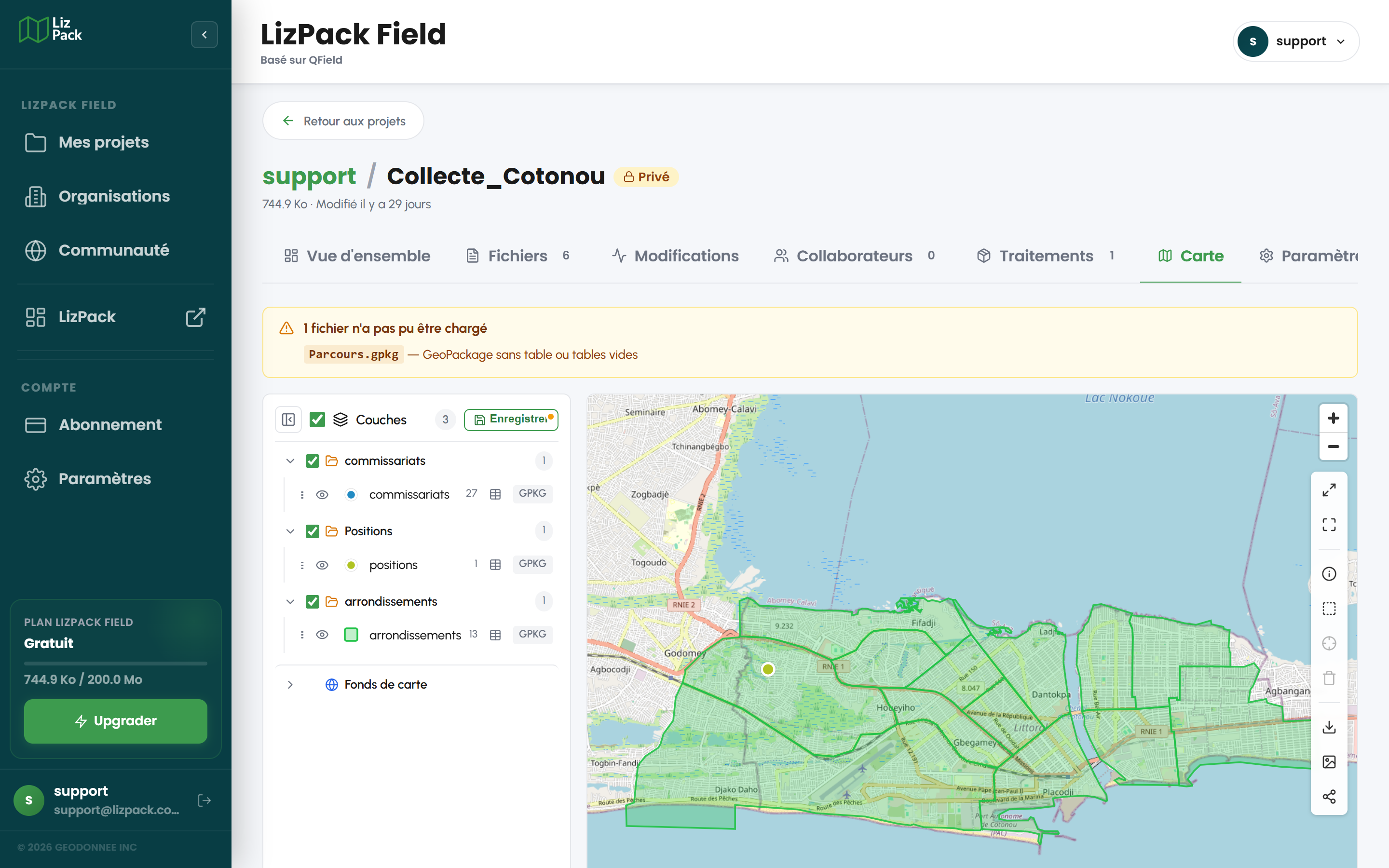Open attribute table for commissariats layer
The height and width of the screenshot is (868, 1389).
click(495, 494)
